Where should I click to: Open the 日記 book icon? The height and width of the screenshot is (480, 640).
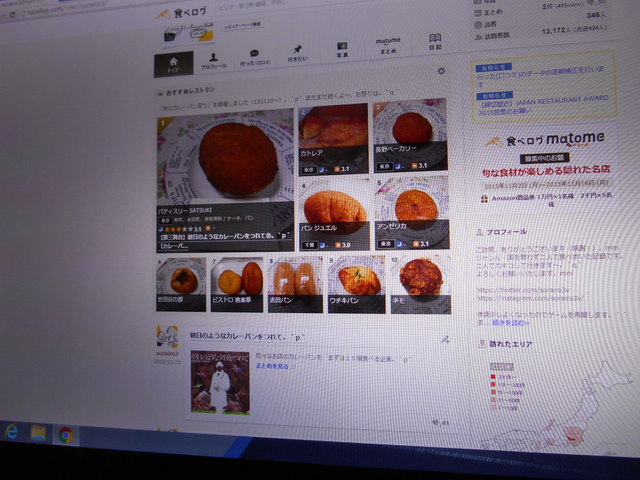tap(435, 42)
